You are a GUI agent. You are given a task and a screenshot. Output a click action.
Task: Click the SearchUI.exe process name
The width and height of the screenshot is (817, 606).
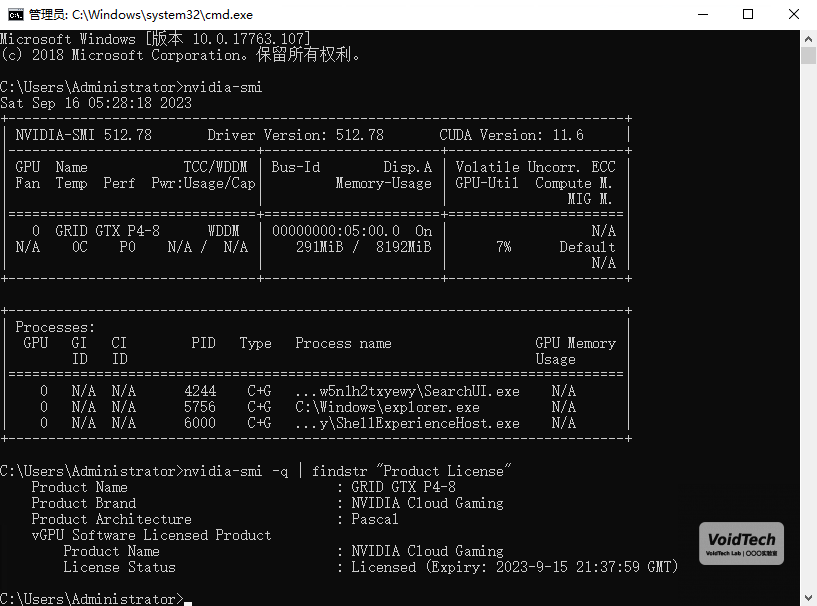pos(407,391)
